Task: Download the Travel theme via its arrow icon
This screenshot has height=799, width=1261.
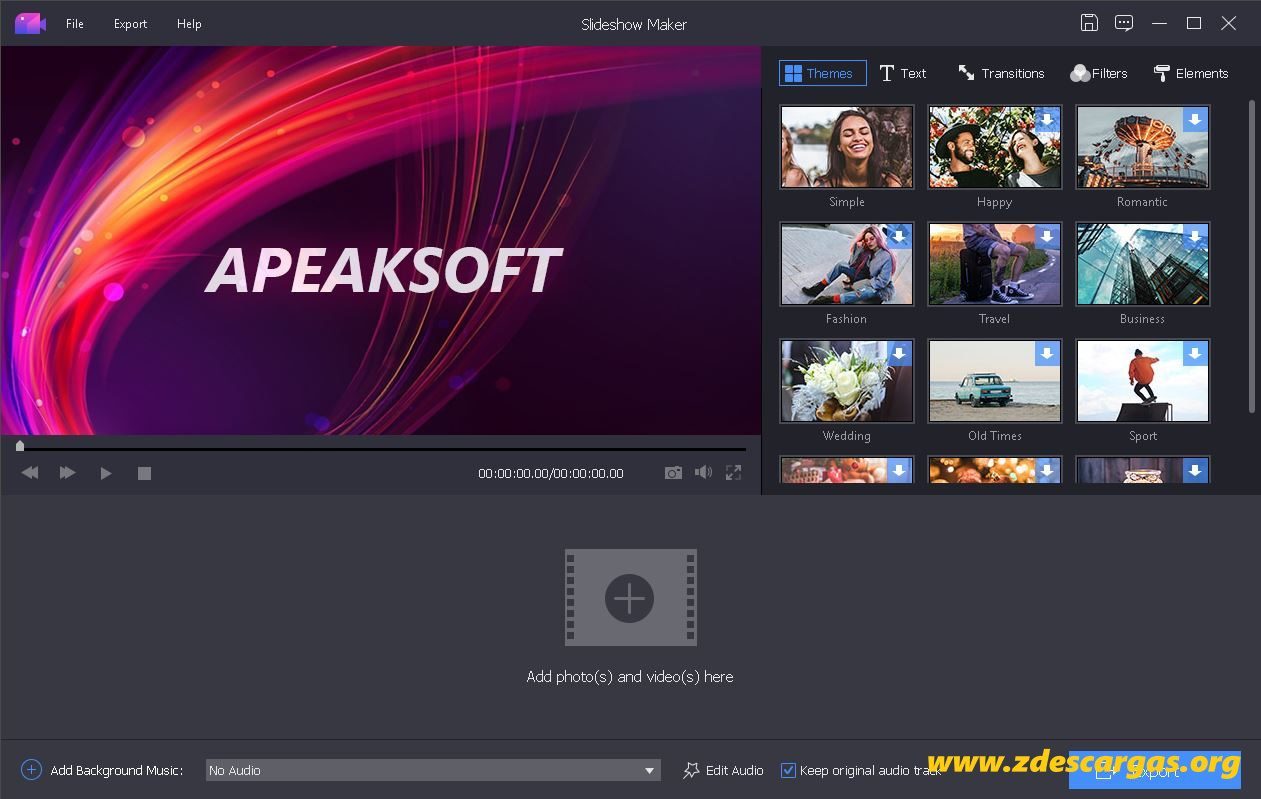Action: click(1047, 237)
